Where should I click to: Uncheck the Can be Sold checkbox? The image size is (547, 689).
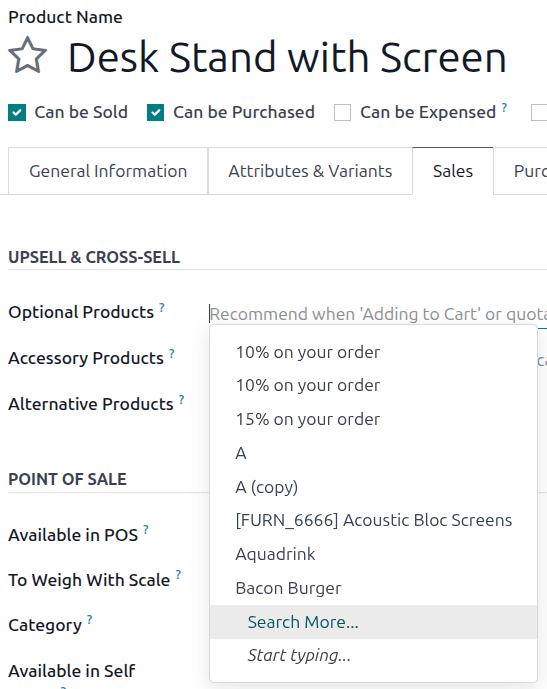click(17, 112)
